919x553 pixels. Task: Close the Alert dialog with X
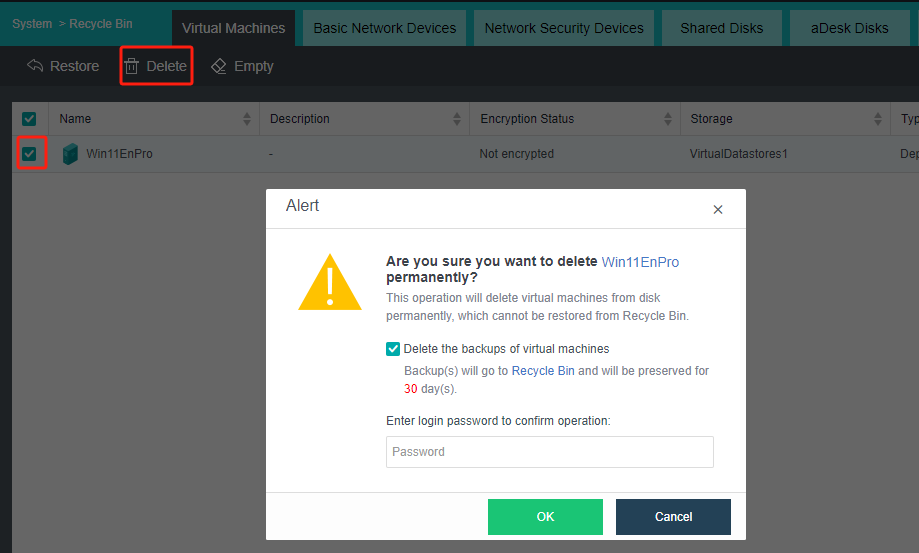pyautogui.click(x=717, y=210)
